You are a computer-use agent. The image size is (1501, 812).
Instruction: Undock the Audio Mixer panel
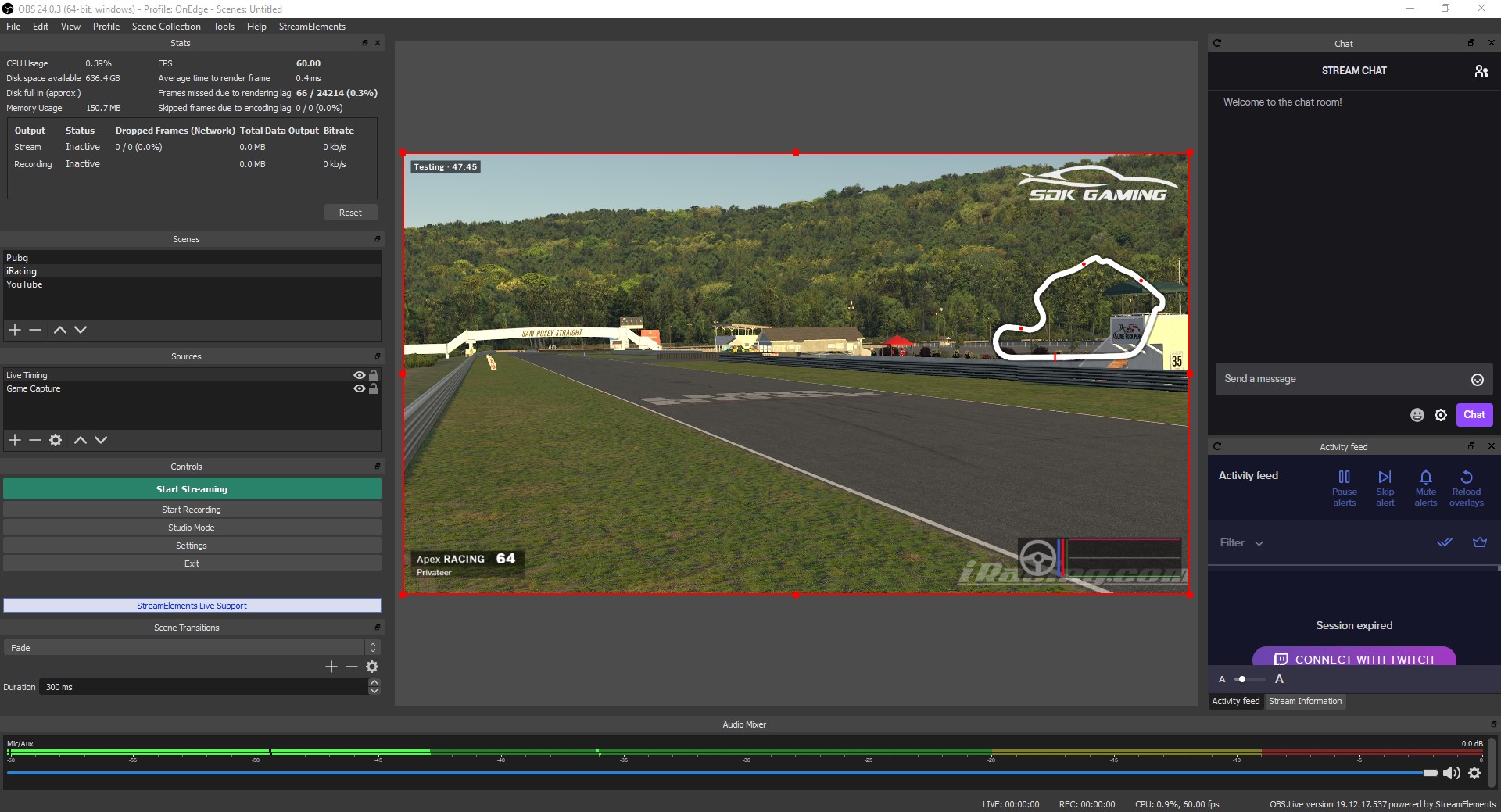[x=1493, y=724]
